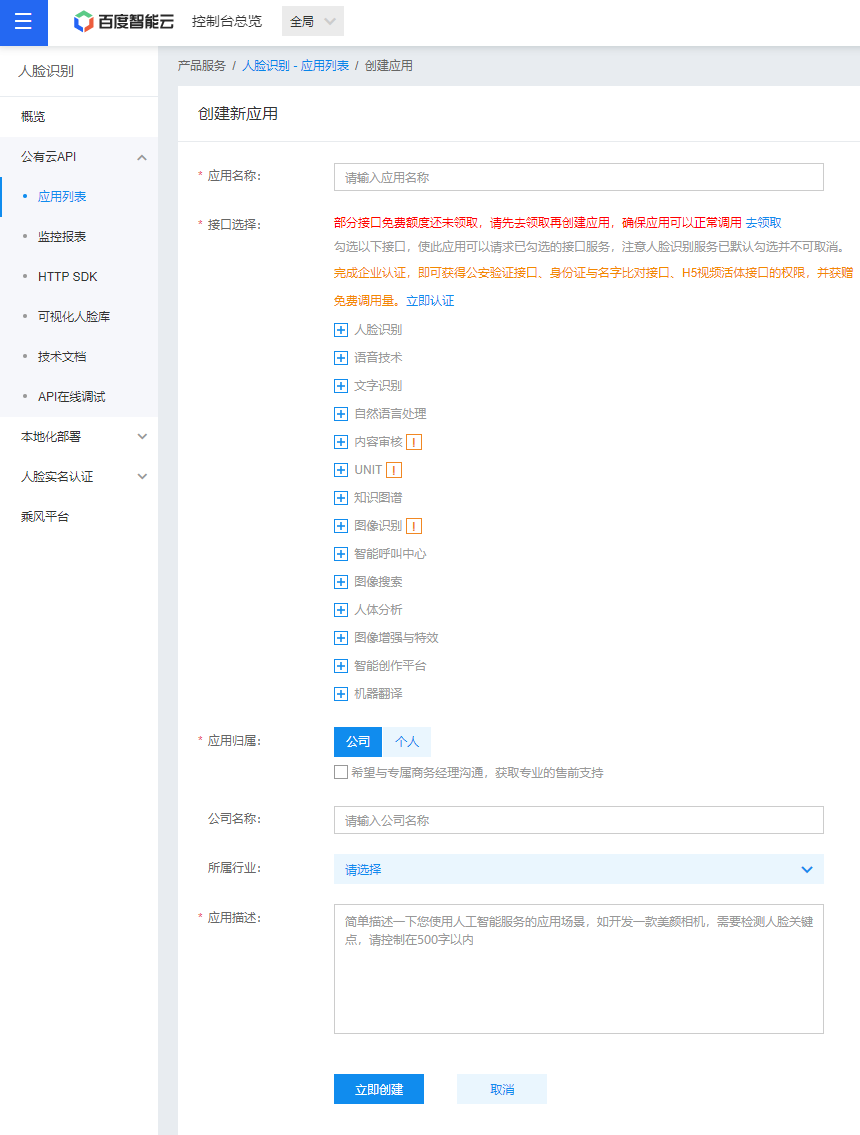Screen dimensions: 860x1135
Task: Focus the 应用描述 text area
Action: pyautogui.click(x=578, y=969)
